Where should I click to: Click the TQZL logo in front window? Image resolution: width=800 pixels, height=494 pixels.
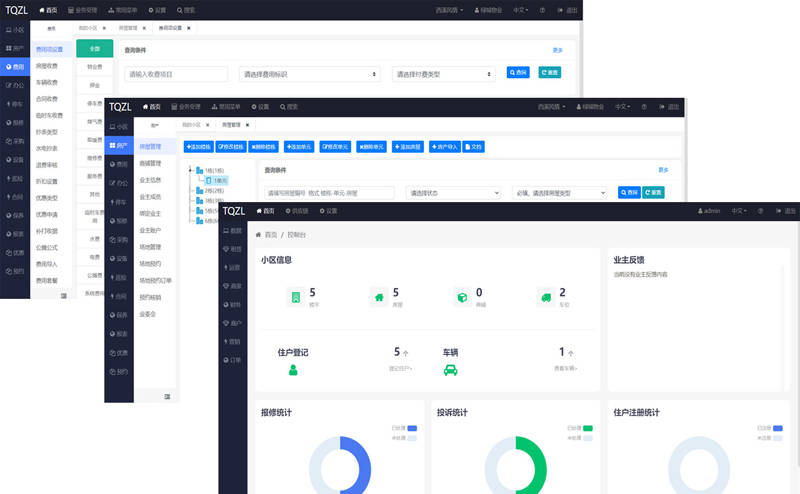[234, 211]
